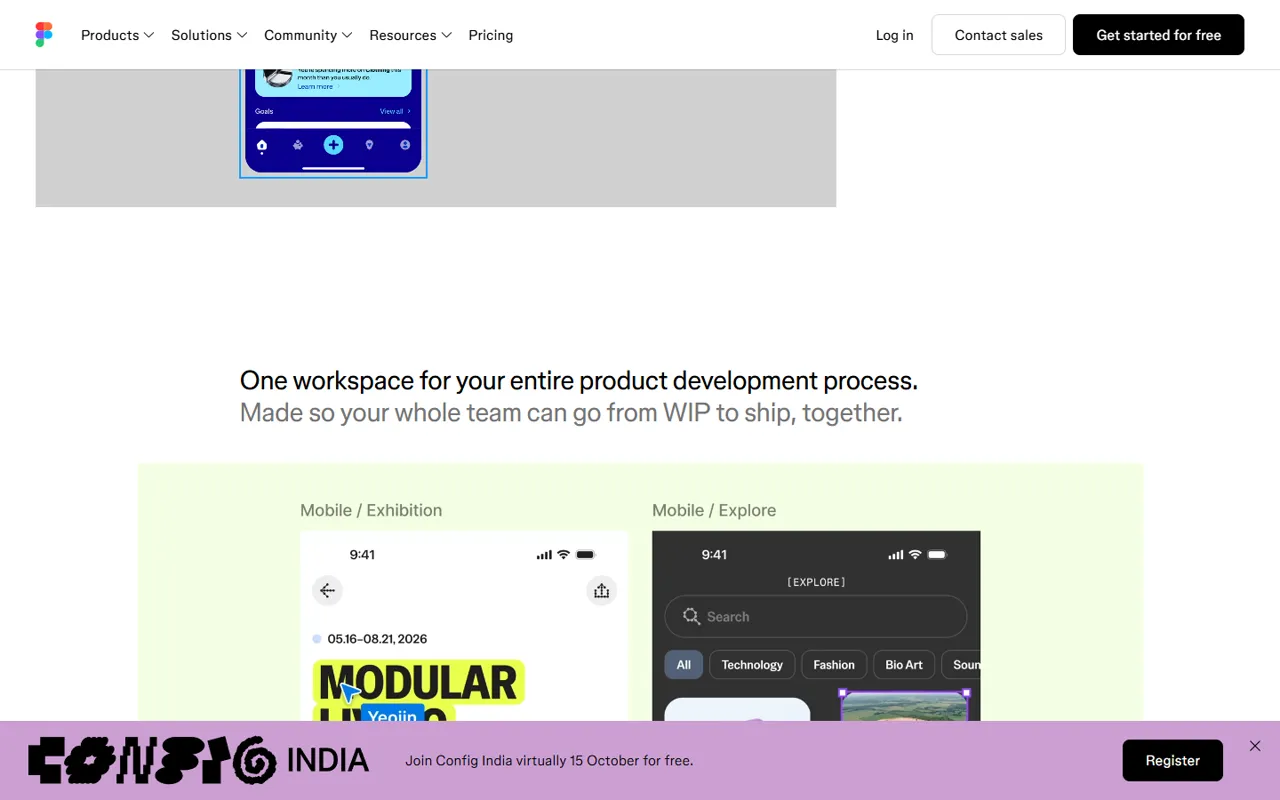The width and height of the screenshot is (1280, 800).
Task: Click Learn more in phone mockup
Action: point(316,87)
